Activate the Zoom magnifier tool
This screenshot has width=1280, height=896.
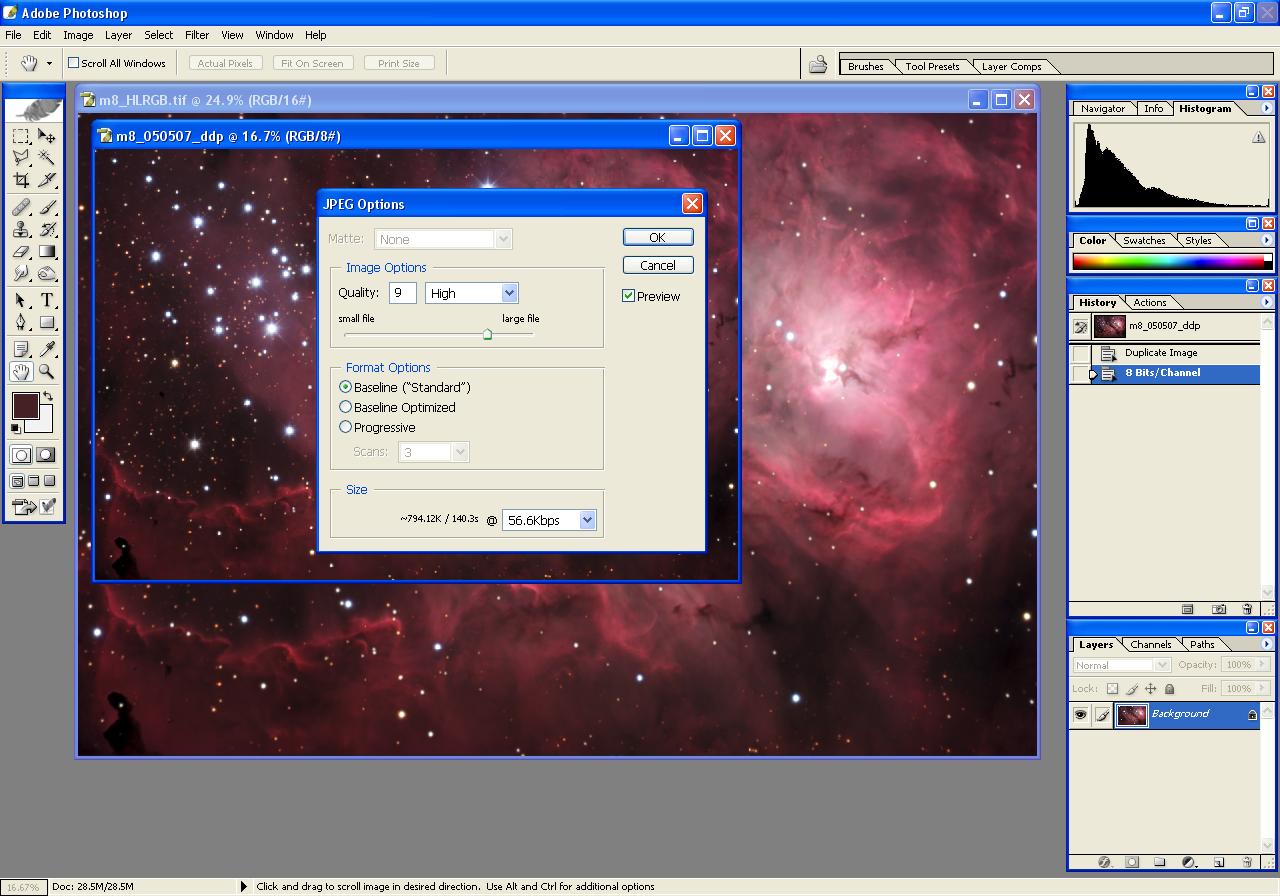(47, 372)
